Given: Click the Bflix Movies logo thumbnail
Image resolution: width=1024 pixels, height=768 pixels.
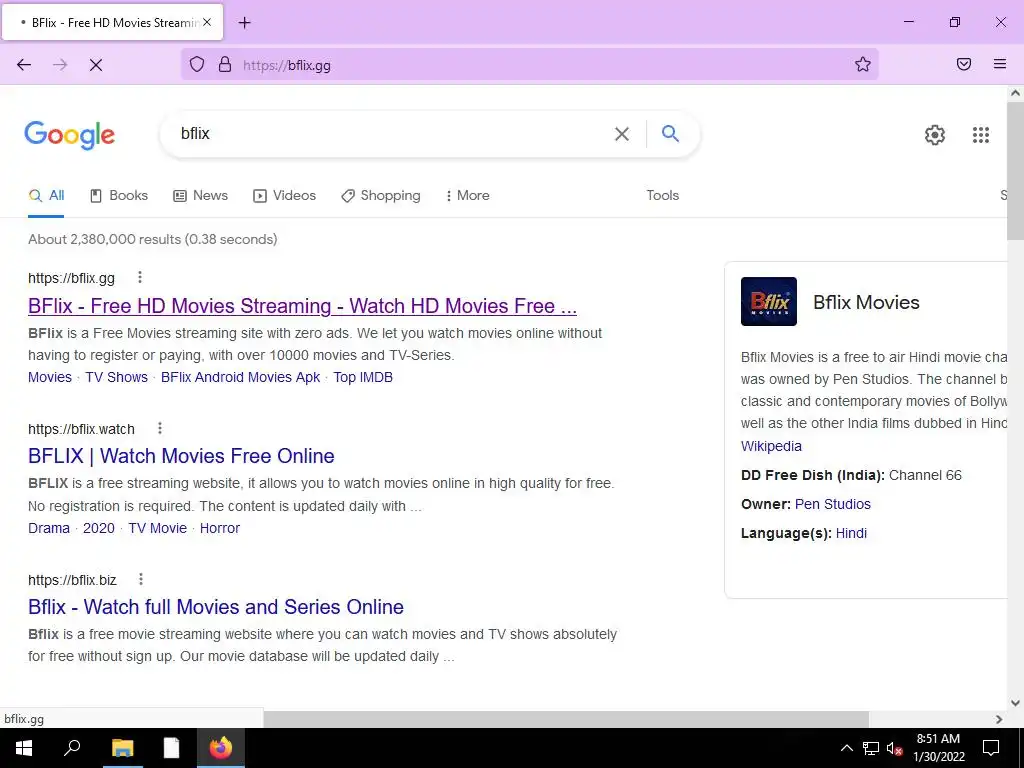Looking at the screenshot, I should point(769,302).
